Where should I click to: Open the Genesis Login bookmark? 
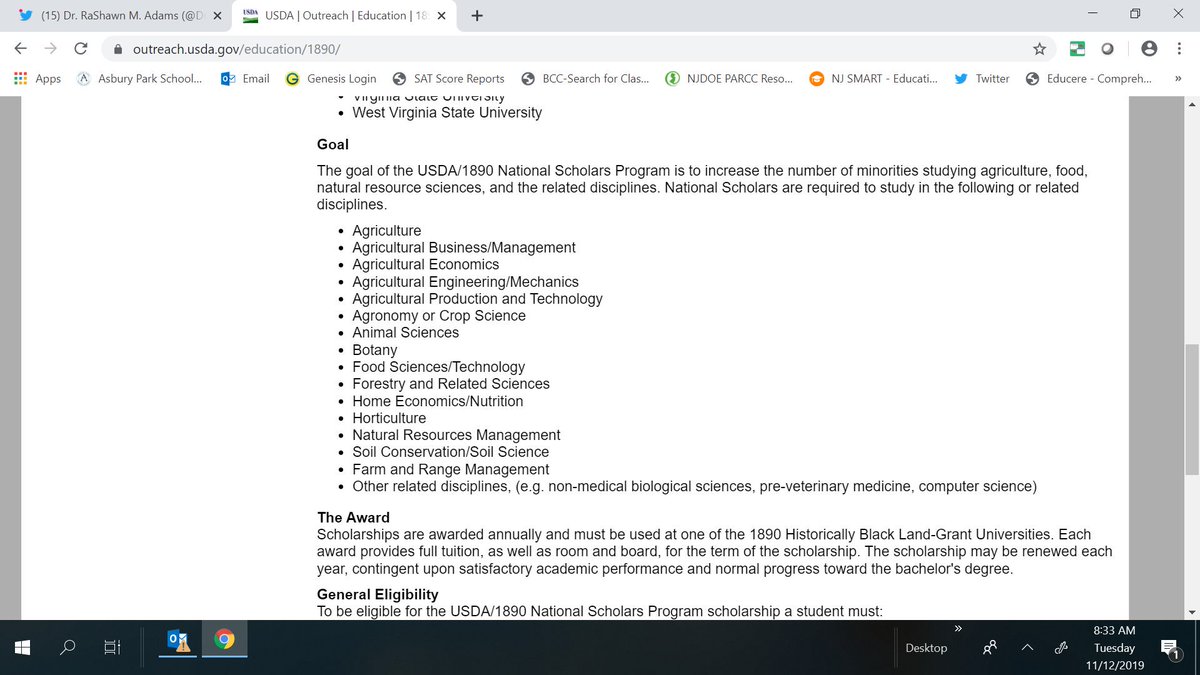(x=331, y=78)
